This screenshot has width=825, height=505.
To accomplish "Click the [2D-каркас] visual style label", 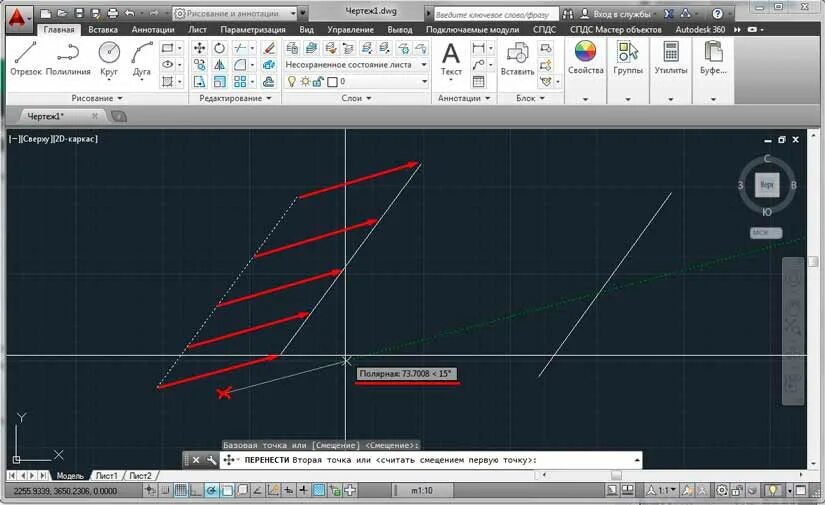I will [75, 139].
